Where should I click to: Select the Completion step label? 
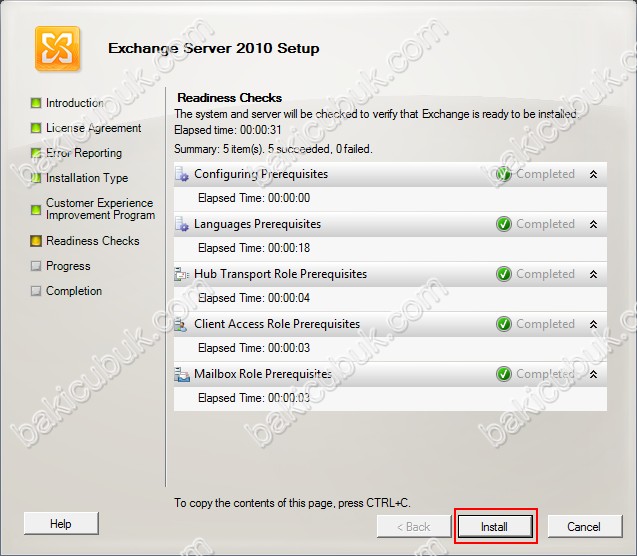click(x=74, y=291)
